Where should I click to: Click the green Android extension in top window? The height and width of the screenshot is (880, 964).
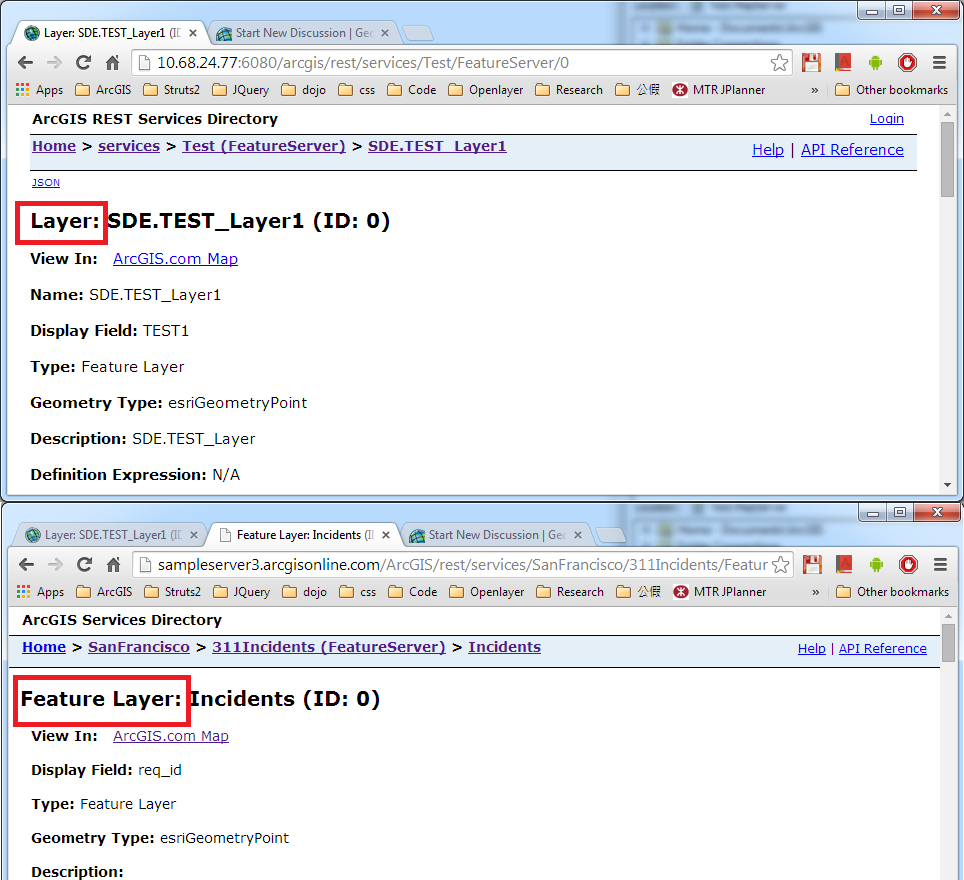point(875,62)
